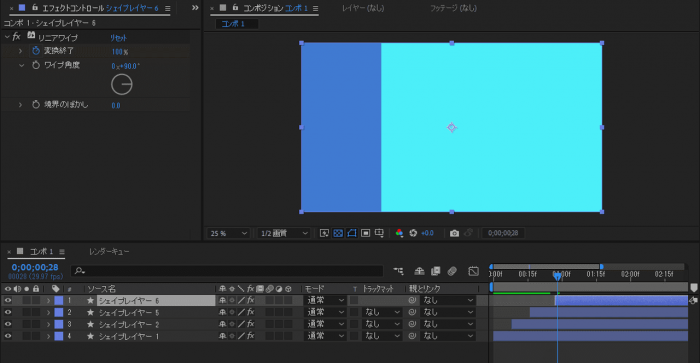
Task: Toggle lock icon on effect controls panel
Action: coord(35,8)
